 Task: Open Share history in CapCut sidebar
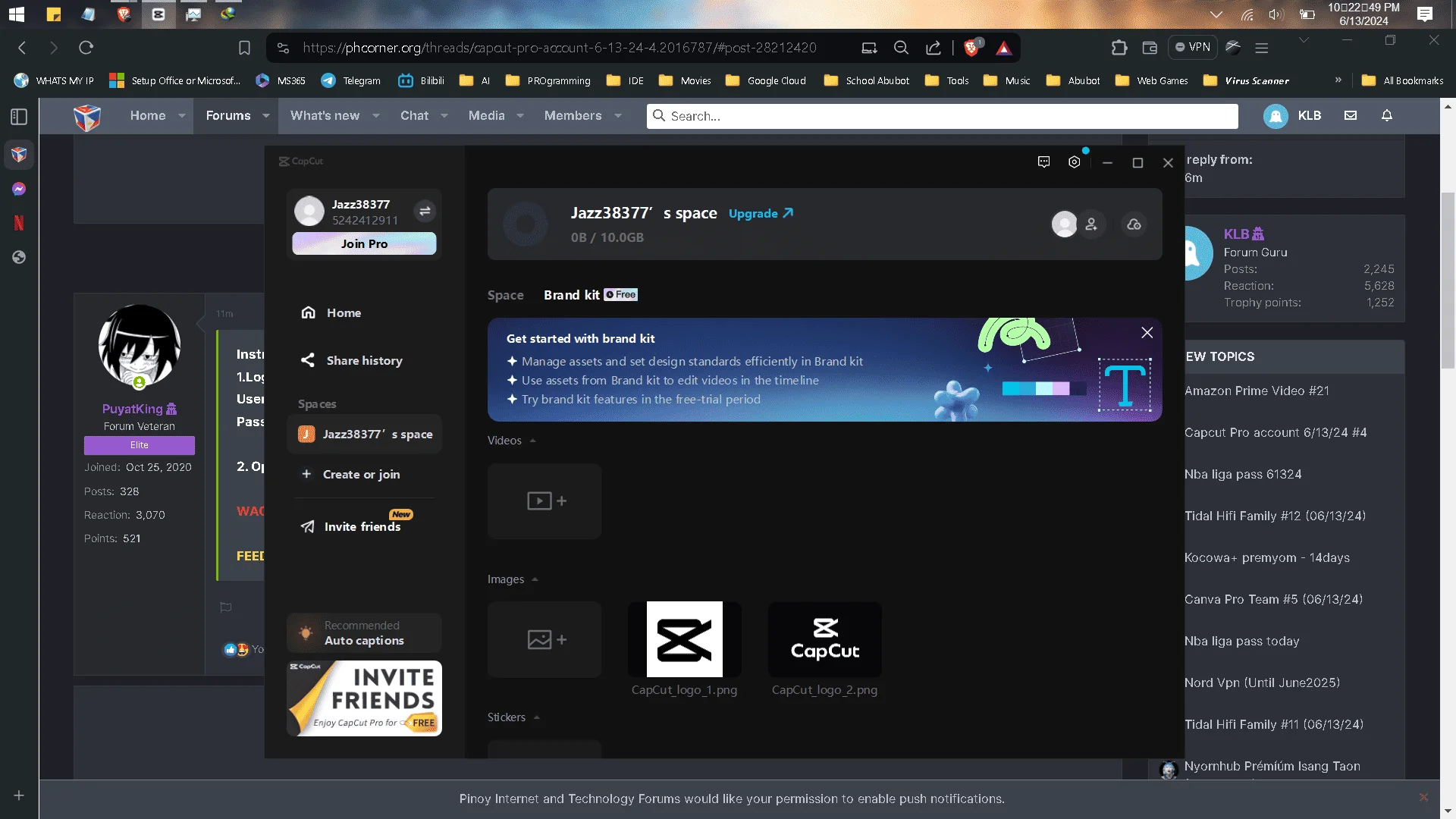click(364, 361)
